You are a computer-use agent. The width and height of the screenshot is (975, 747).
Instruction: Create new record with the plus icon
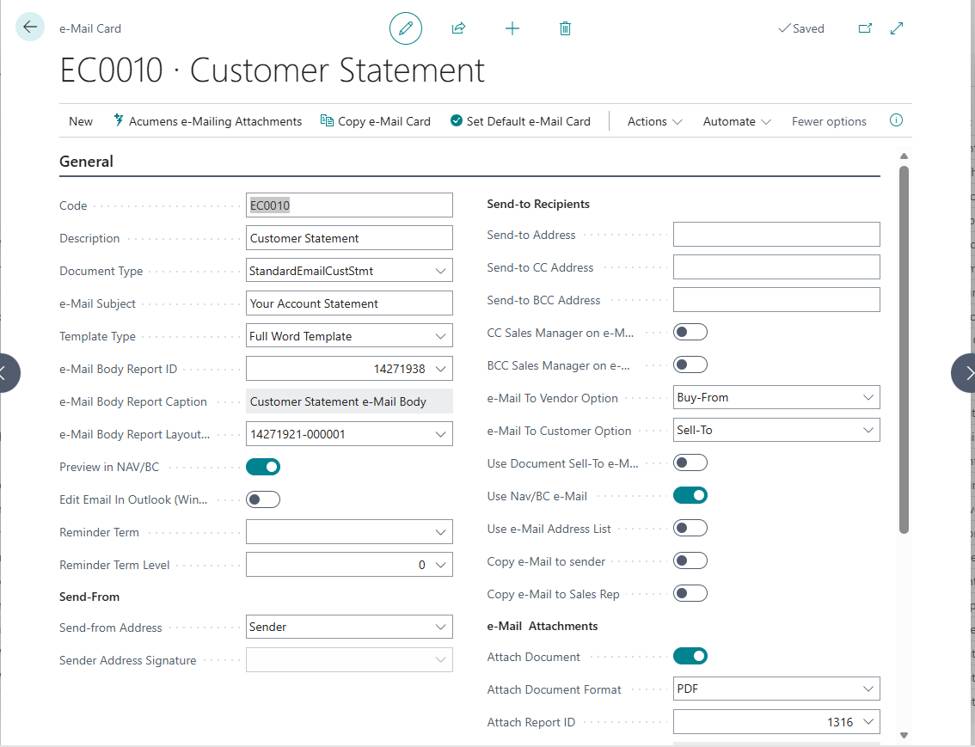point(512,28)
